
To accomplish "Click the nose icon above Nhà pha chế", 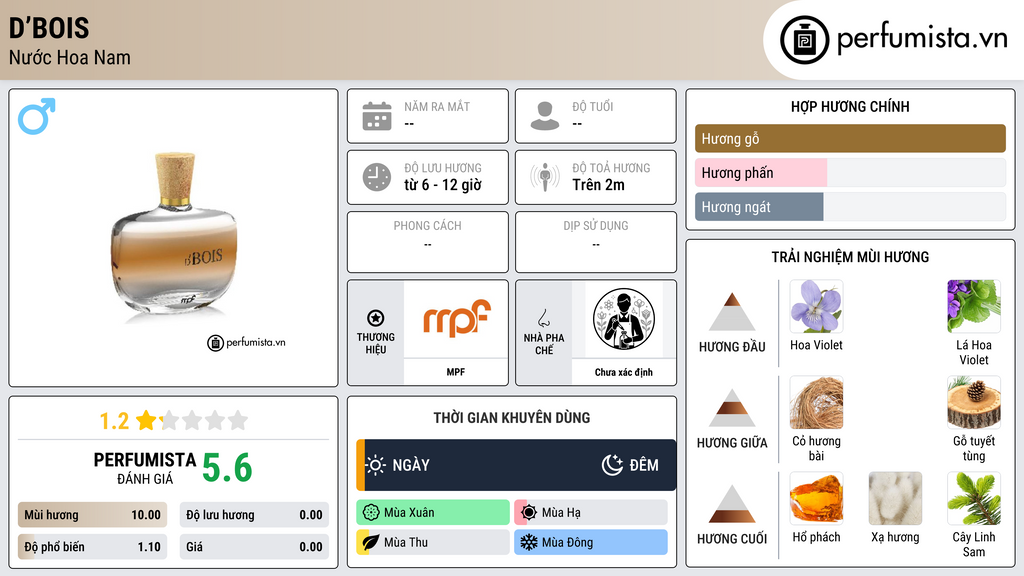I will [543, 318].
